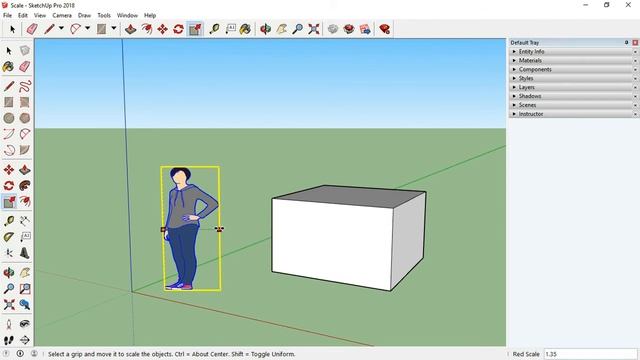Open the Help menu
The image size is (640, 360).
click(x=150, y=16)
